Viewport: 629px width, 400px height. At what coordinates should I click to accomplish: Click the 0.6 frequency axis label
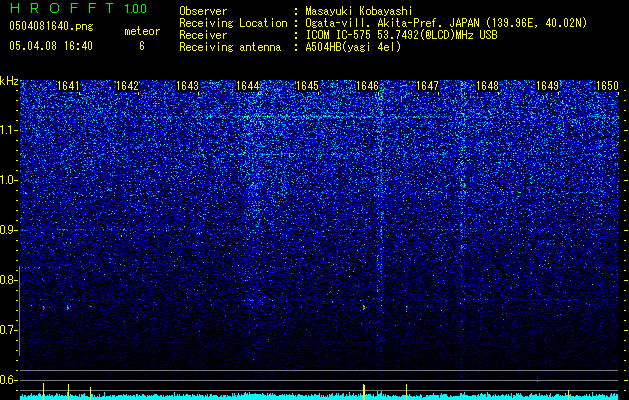[8, 380]
